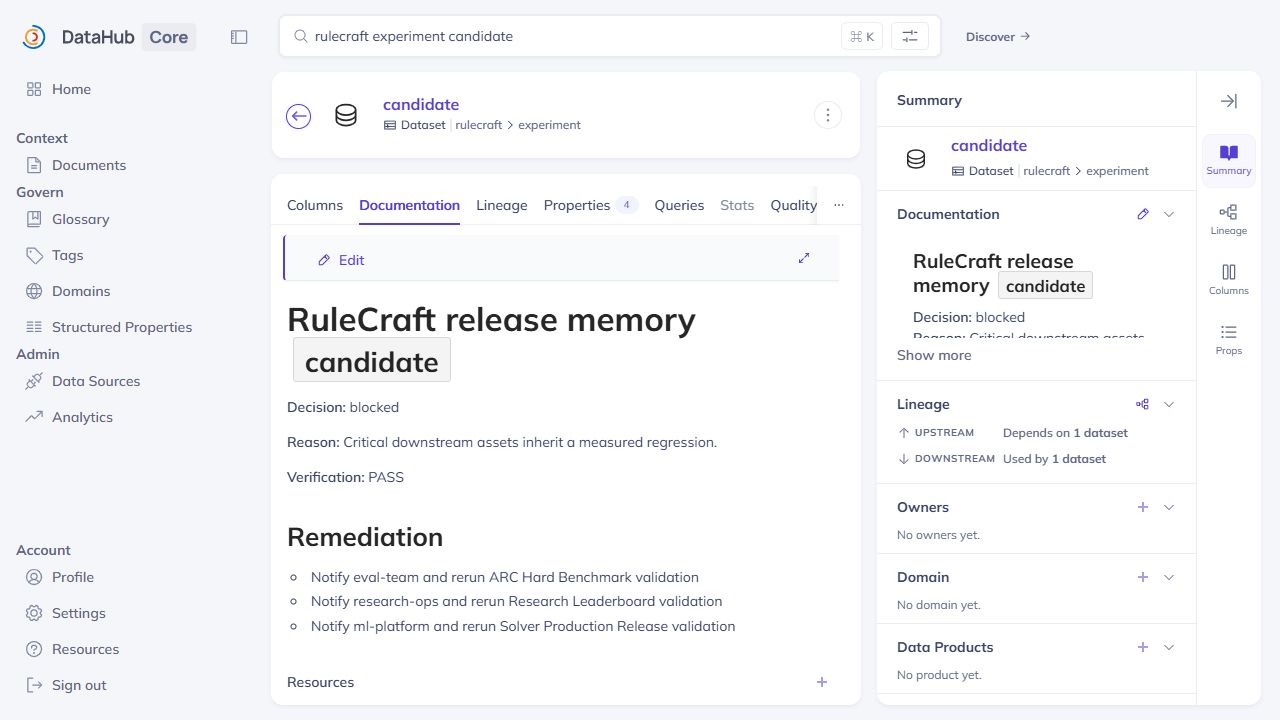Collapse the Data Products section chevron
Viewport: 1280px width, 720px height.
[x=1169, y=647]
